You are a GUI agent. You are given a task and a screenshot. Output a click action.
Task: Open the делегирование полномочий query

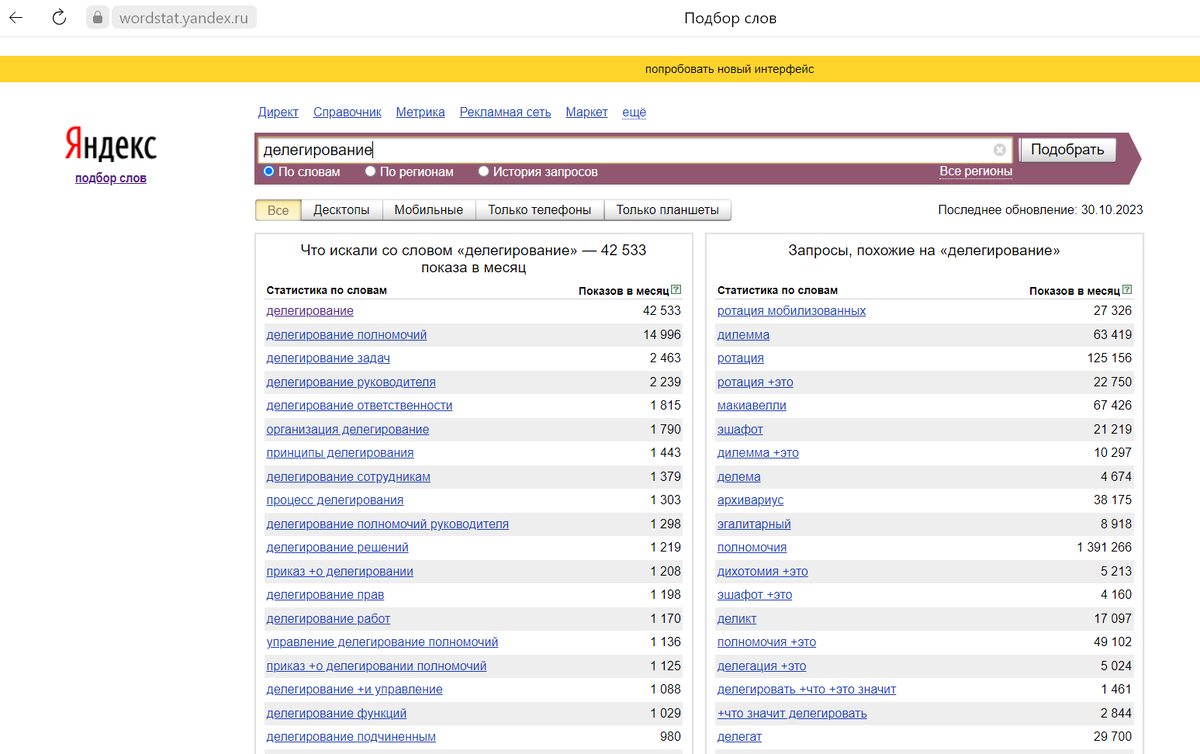[346, 335]
